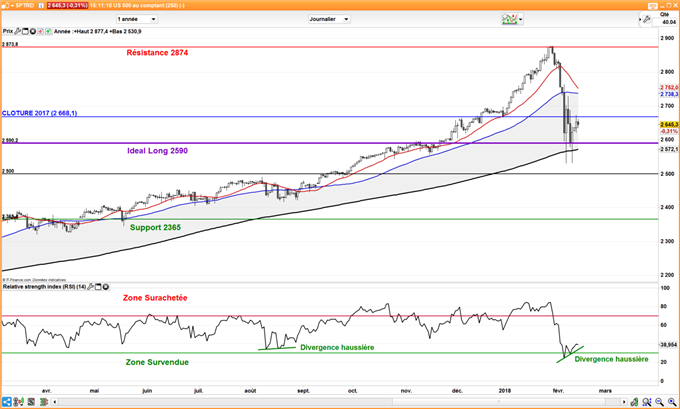The width and height of the screenshot is (680, 409).
Task: Click the detach window icon in title bar
Action: coord(653,6)
